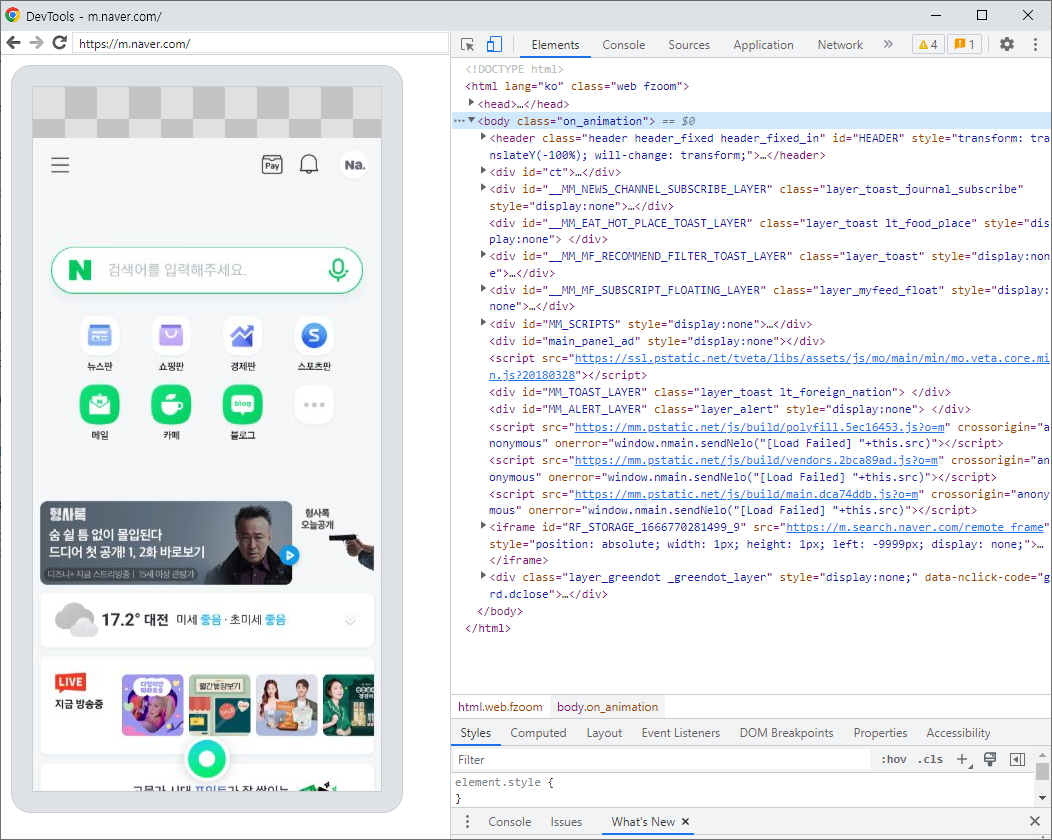The width and height of the screenshot is (1052, 840).
Task: Expand the header HEADER element
Action: click(483, 137)
